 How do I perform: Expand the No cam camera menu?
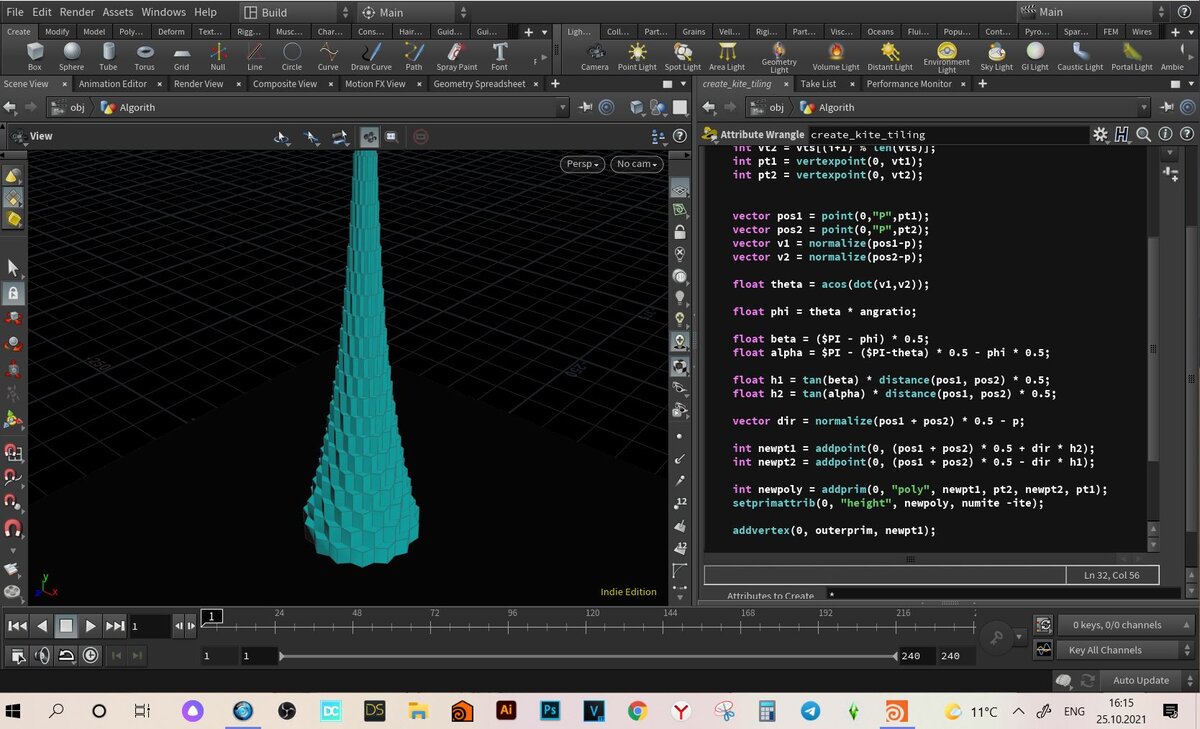(x=636, y=164)
